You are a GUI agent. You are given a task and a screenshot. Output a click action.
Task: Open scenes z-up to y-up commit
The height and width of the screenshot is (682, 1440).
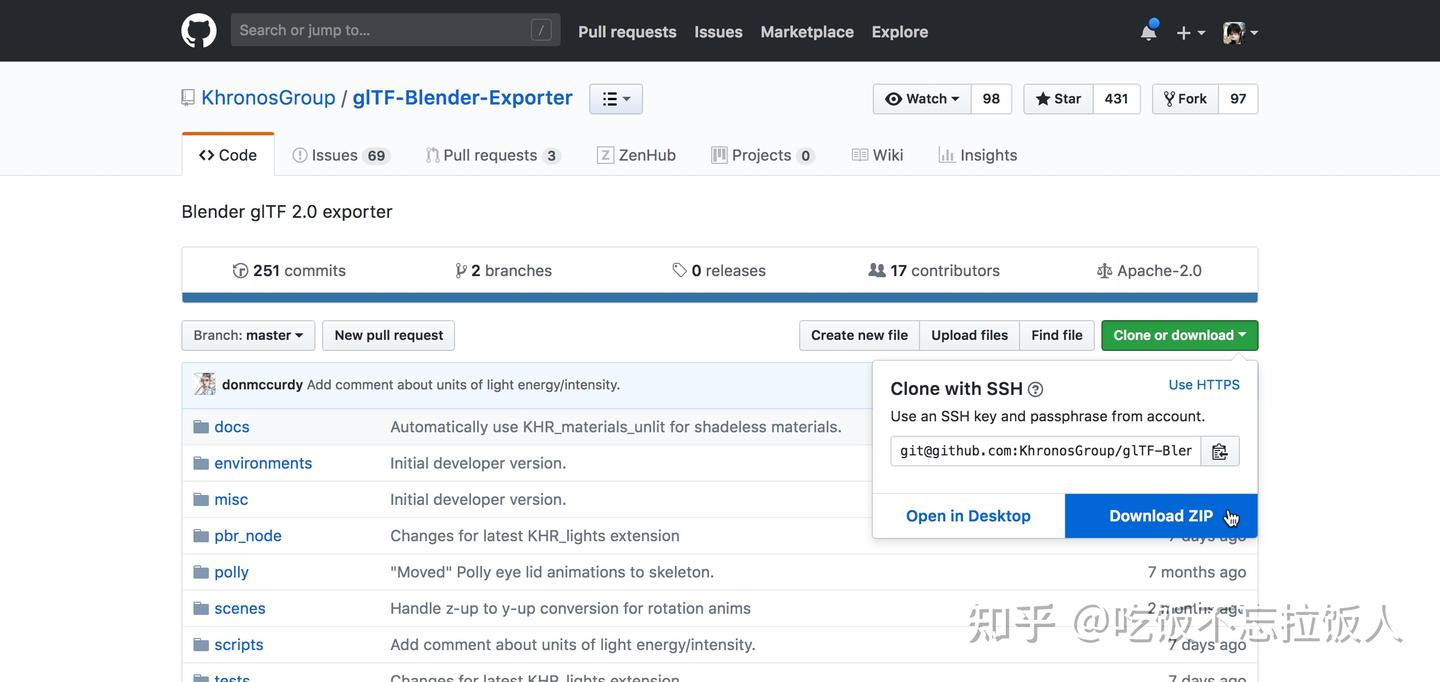click(570, 608)
